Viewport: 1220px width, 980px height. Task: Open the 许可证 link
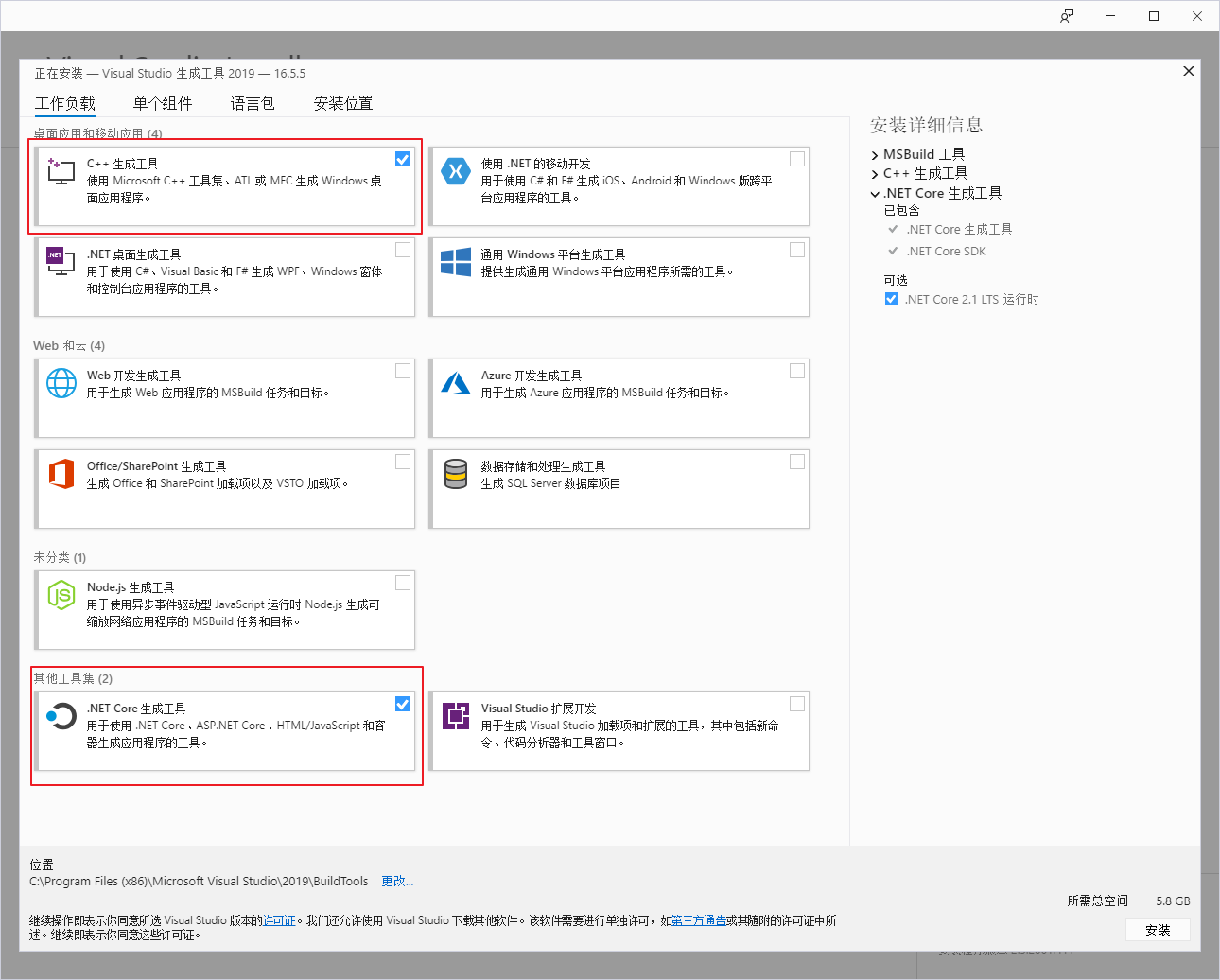279,919
